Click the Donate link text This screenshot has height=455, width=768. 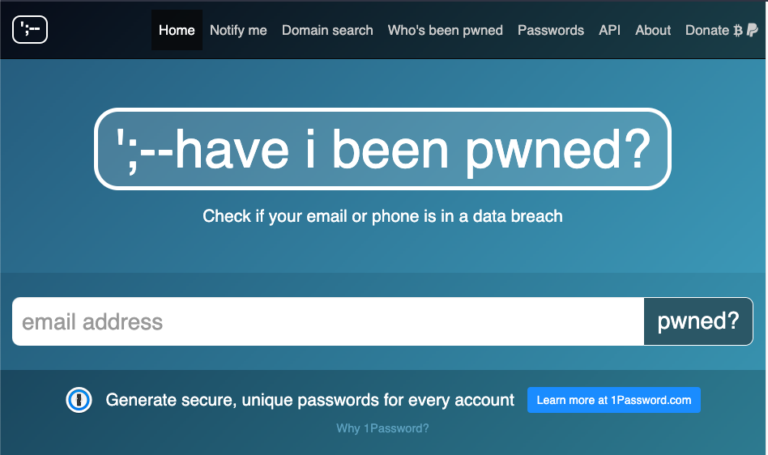coord(707,30)
